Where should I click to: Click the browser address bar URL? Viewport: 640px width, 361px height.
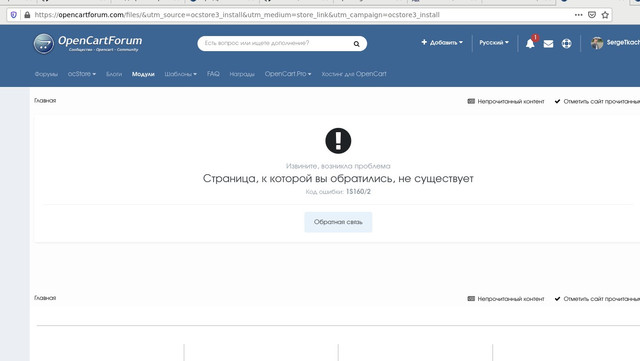(x=237, y=15)
